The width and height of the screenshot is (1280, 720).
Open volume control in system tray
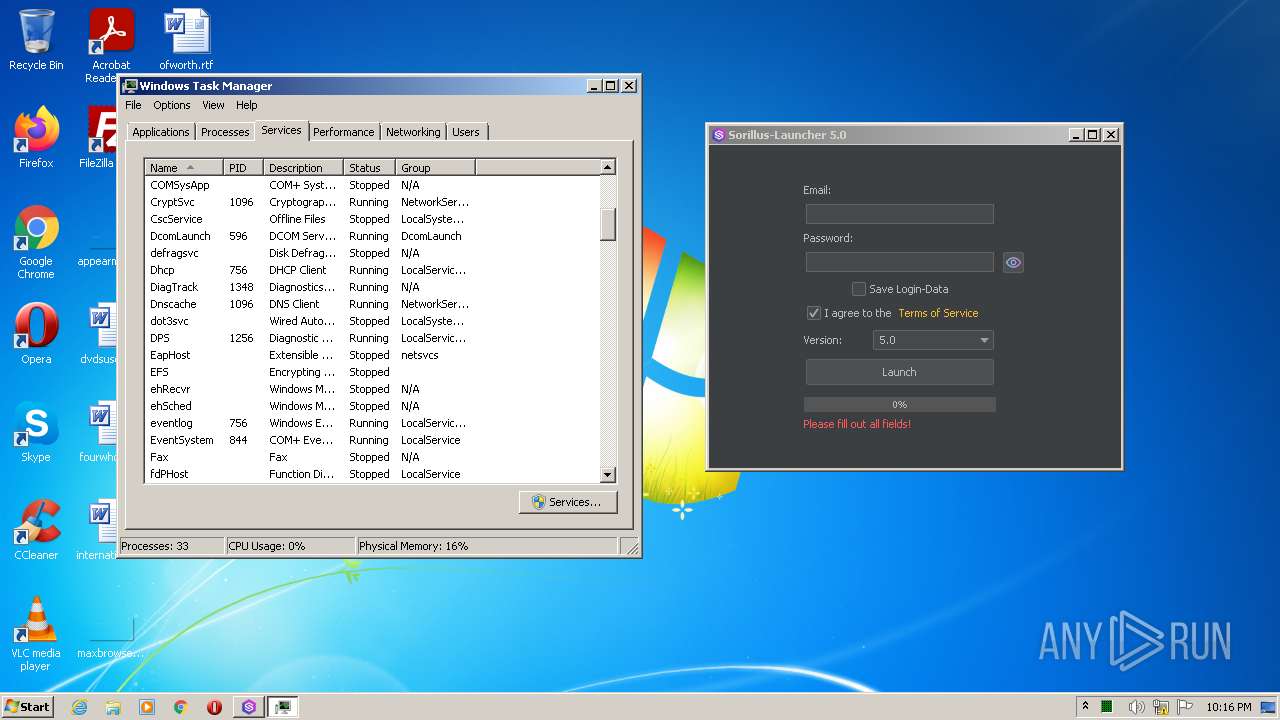[1136, 707]
